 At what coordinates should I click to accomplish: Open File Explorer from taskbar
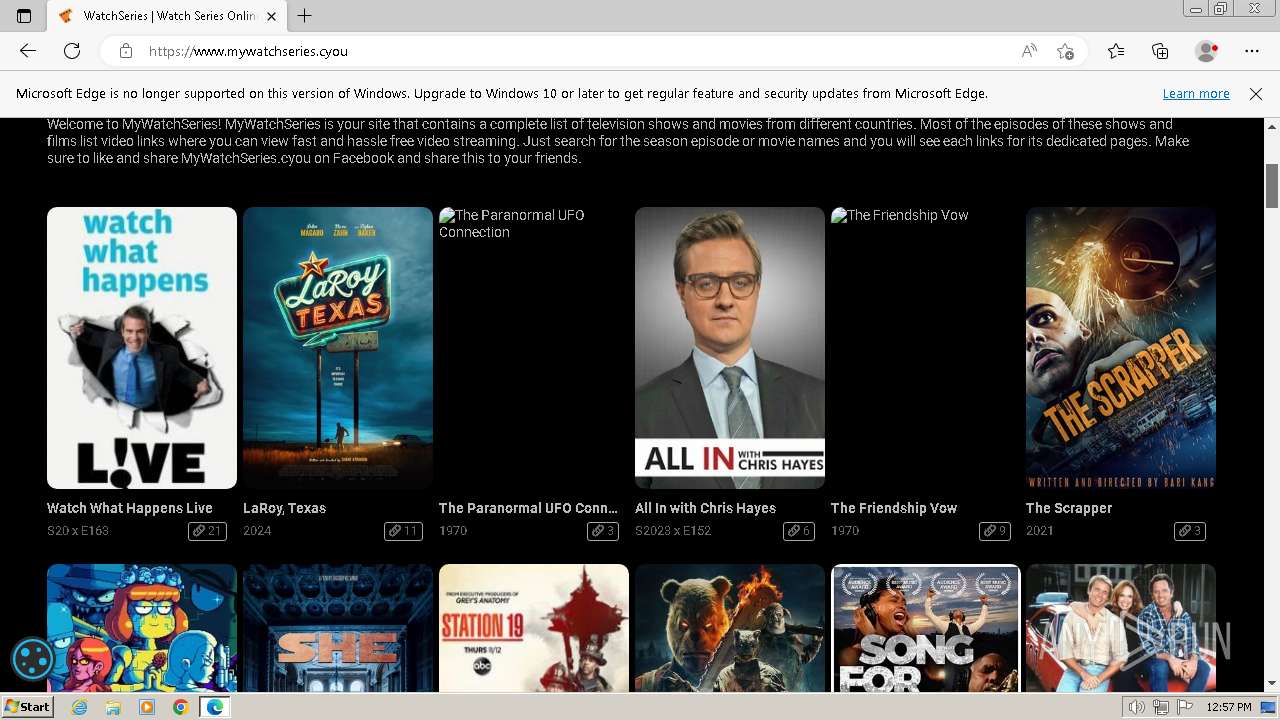[x=113, y=707]
